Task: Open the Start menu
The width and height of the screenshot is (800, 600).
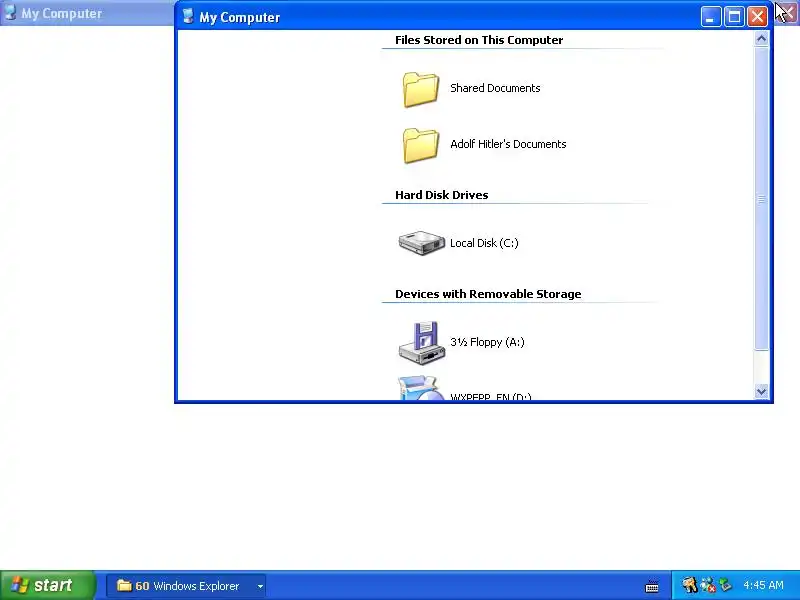Action: pos(47,585)
